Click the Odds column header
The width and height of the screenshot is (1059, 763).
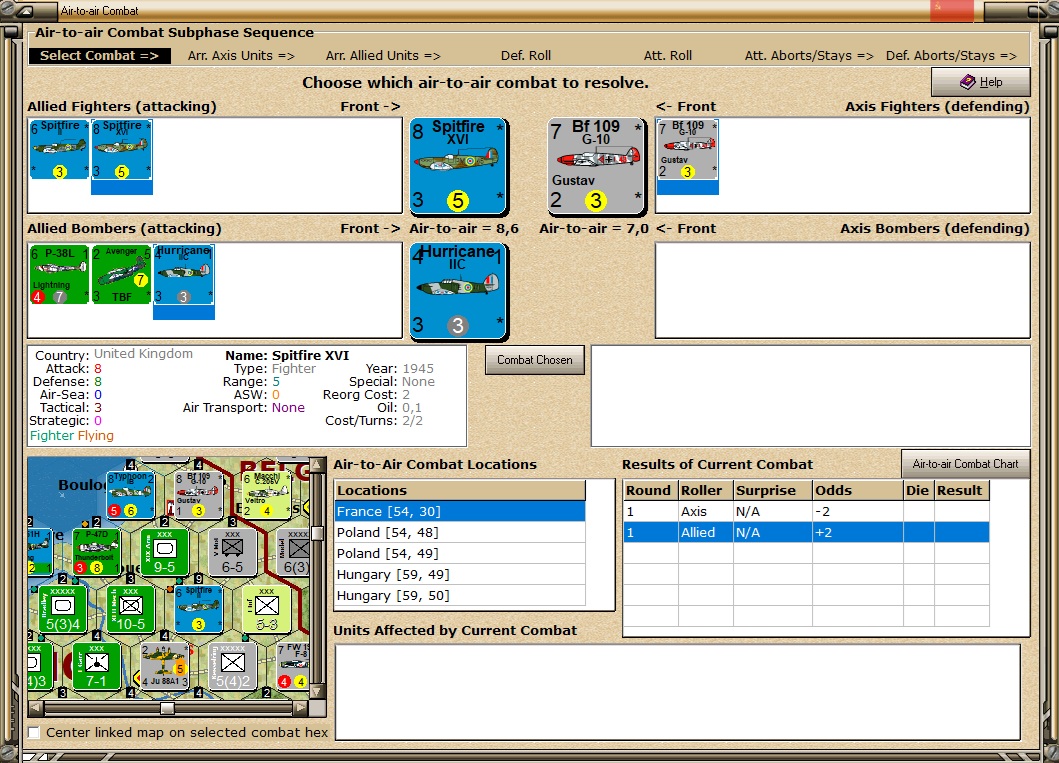click(858, 490)
